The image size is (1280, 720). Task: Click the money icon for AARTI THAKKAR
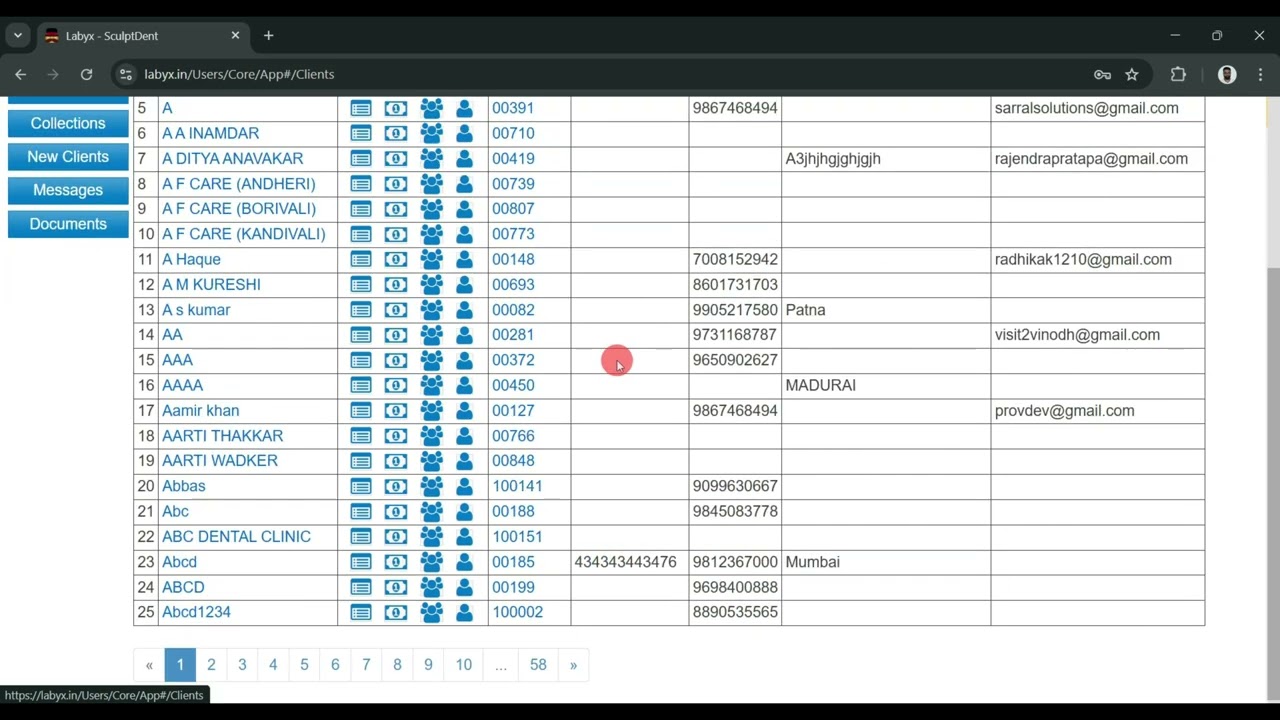pos(396,436)
